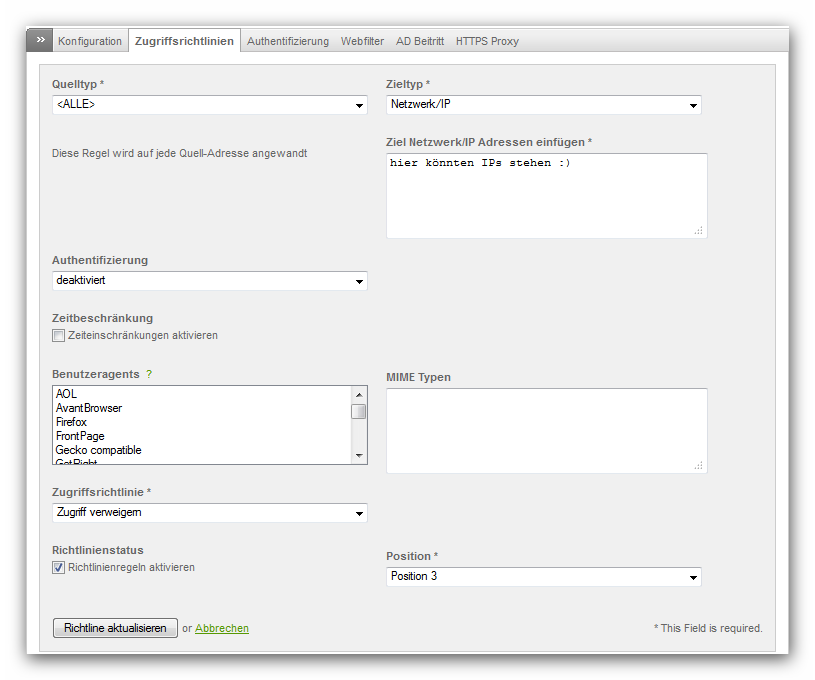
Task: Open the Quelltyp dropdown
Action: 209,105
